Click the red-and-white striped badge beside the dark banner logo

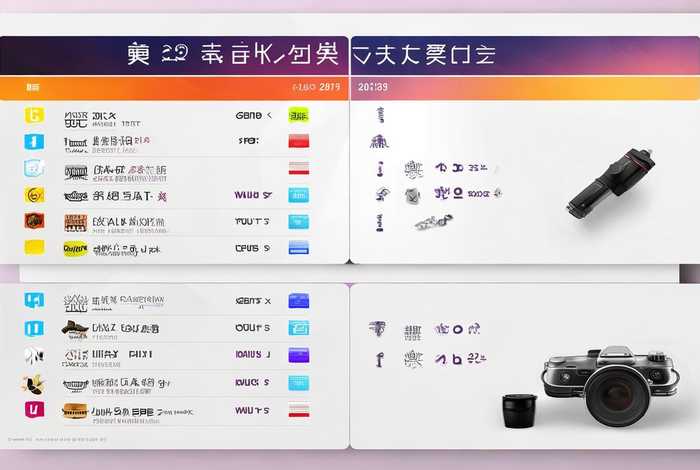pyautogui.click(x=299, y=168)
